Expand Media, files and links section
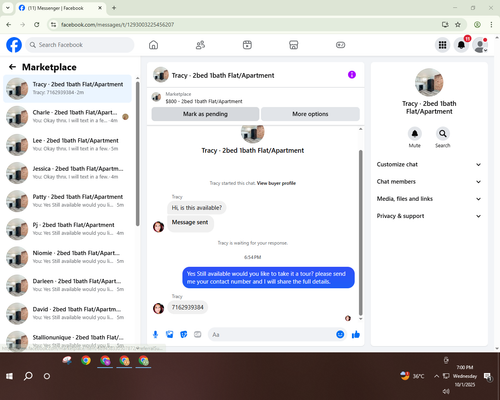Image resolution: width=500 pixels, height=400 pixels. point(429,199)
